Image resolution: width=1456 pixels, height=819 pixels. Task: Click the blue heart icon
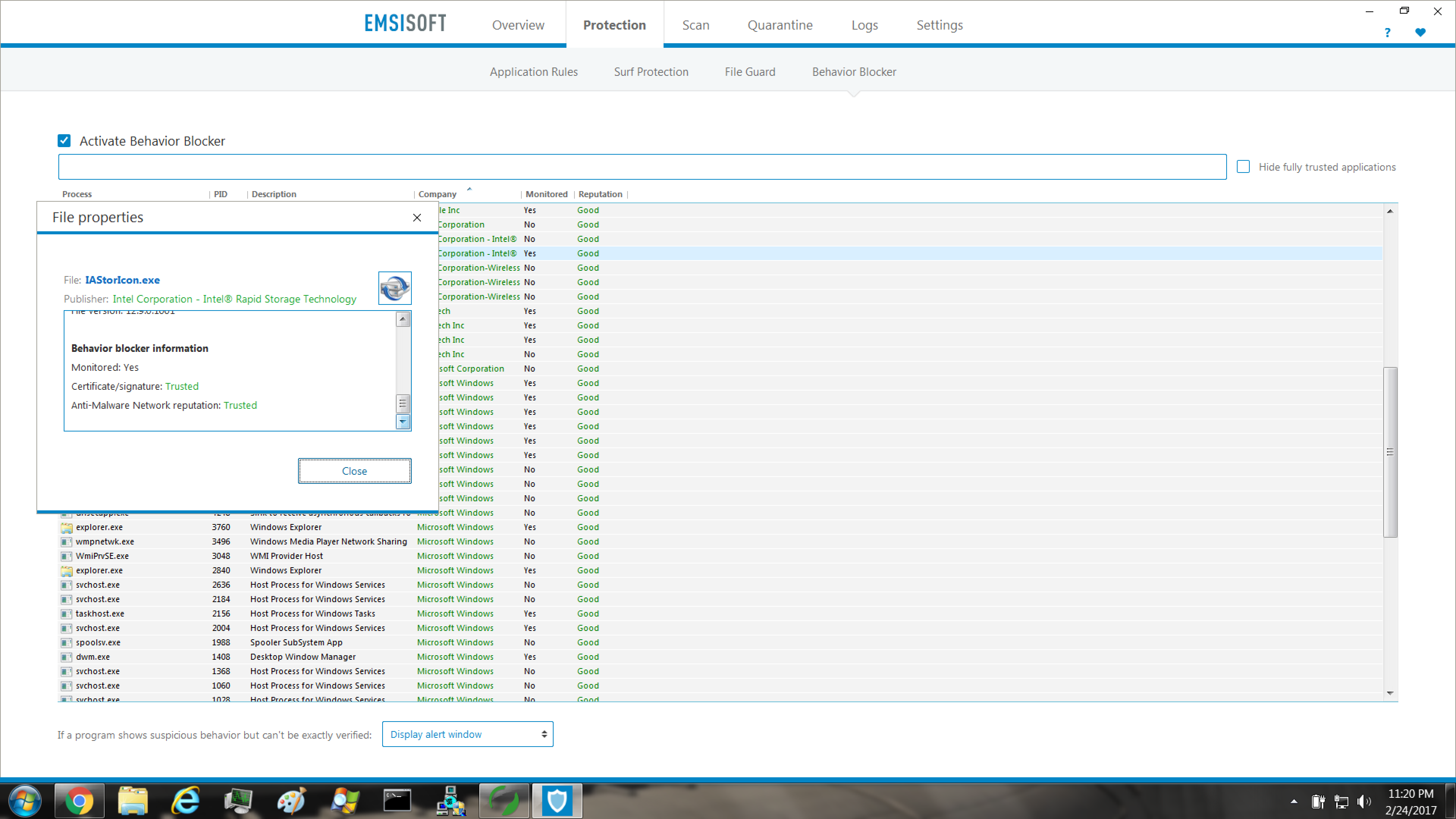pos(1420,33)
